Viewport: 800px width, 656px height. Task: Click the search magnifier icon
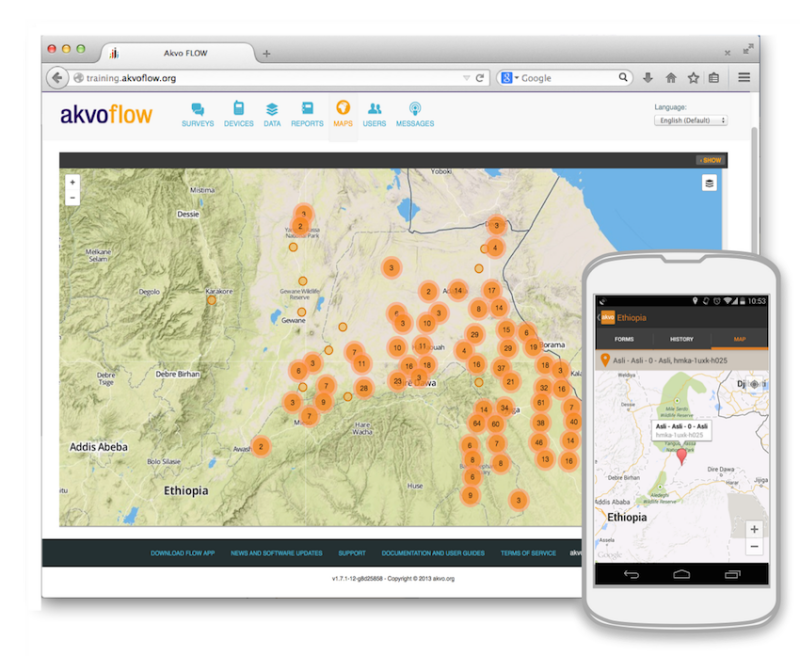[623, 78]
